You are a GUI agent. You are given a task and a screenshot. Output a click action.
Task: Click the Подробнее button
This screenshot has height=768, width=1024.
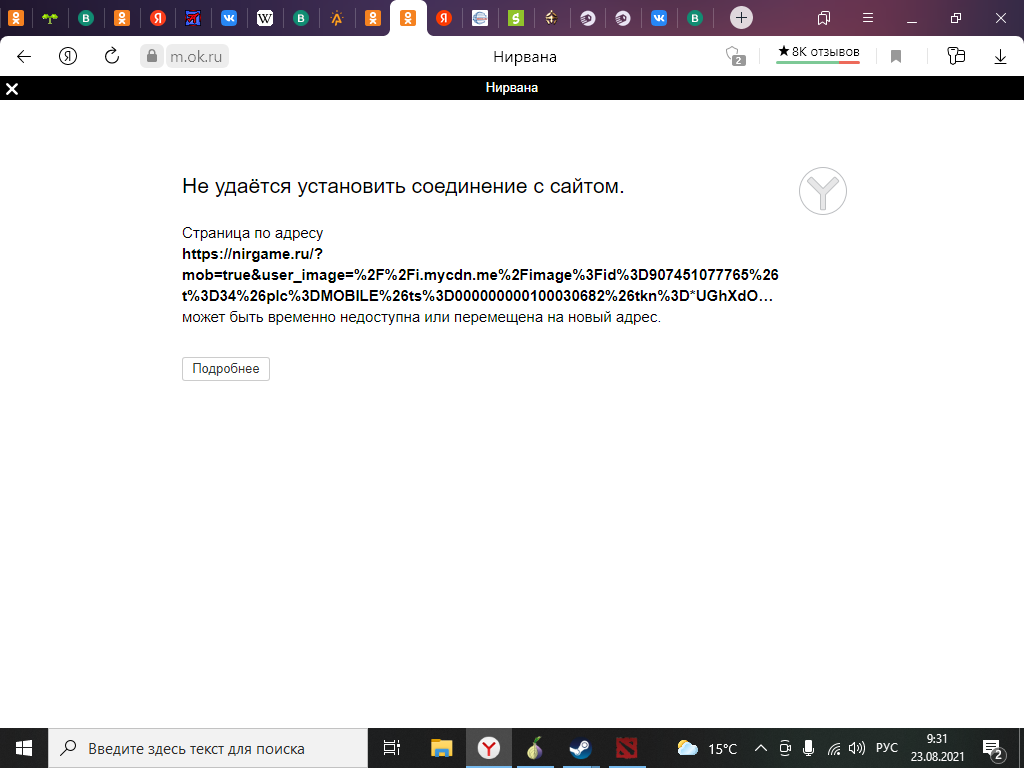point(226,369)
